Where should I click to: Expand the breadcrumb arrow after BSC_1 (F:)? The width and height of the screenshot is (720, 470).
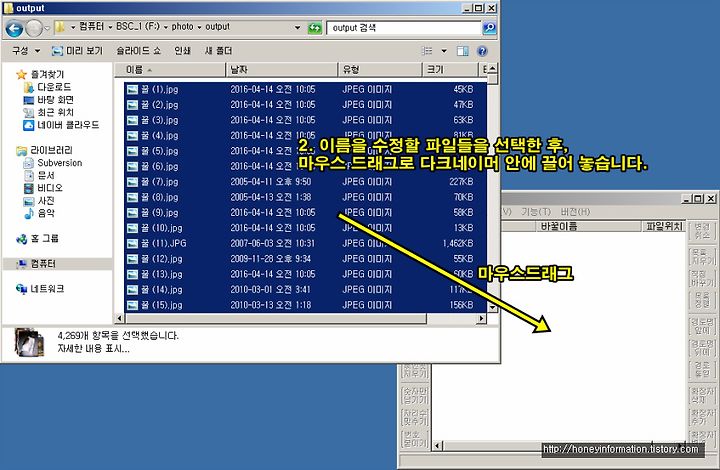pyautogui.click(x=165, y=27)
